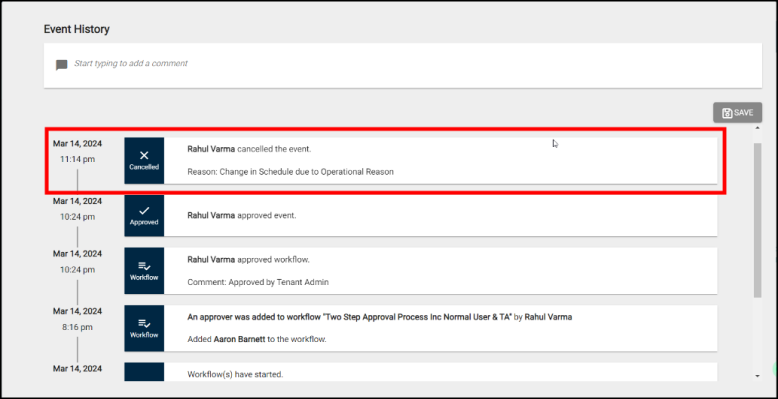Click the comment input field
Image resolution: width=778 pixels, height=399 pixels.
403,66
